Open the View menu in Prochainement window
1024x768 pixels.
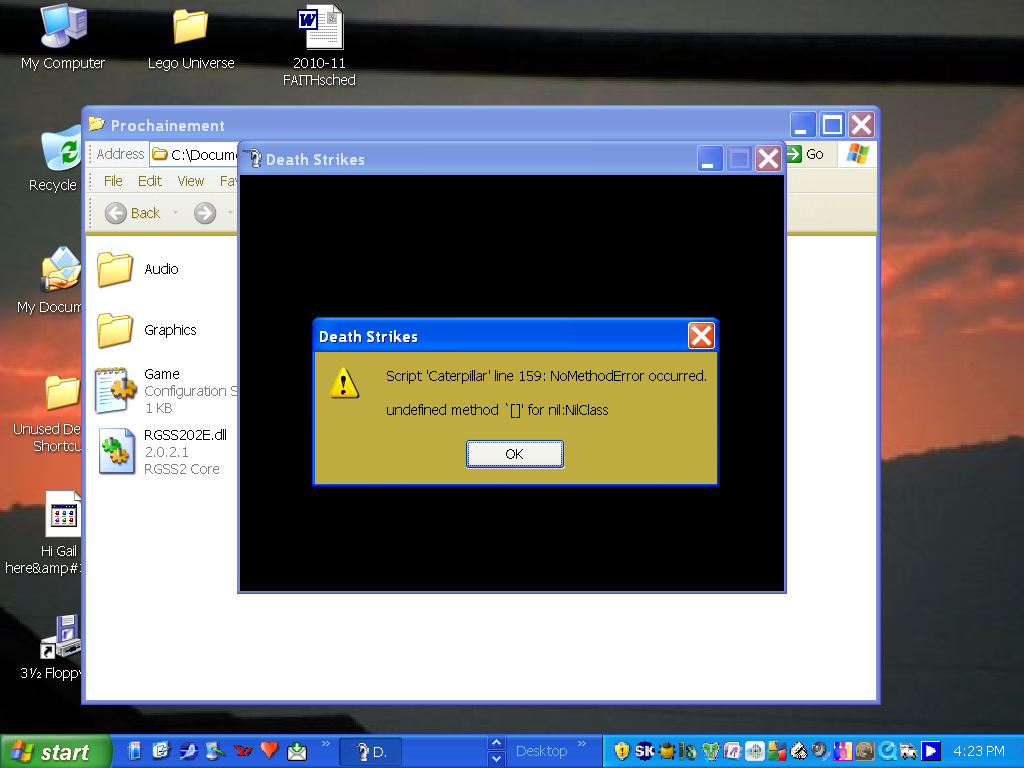[x=191, y=181]
